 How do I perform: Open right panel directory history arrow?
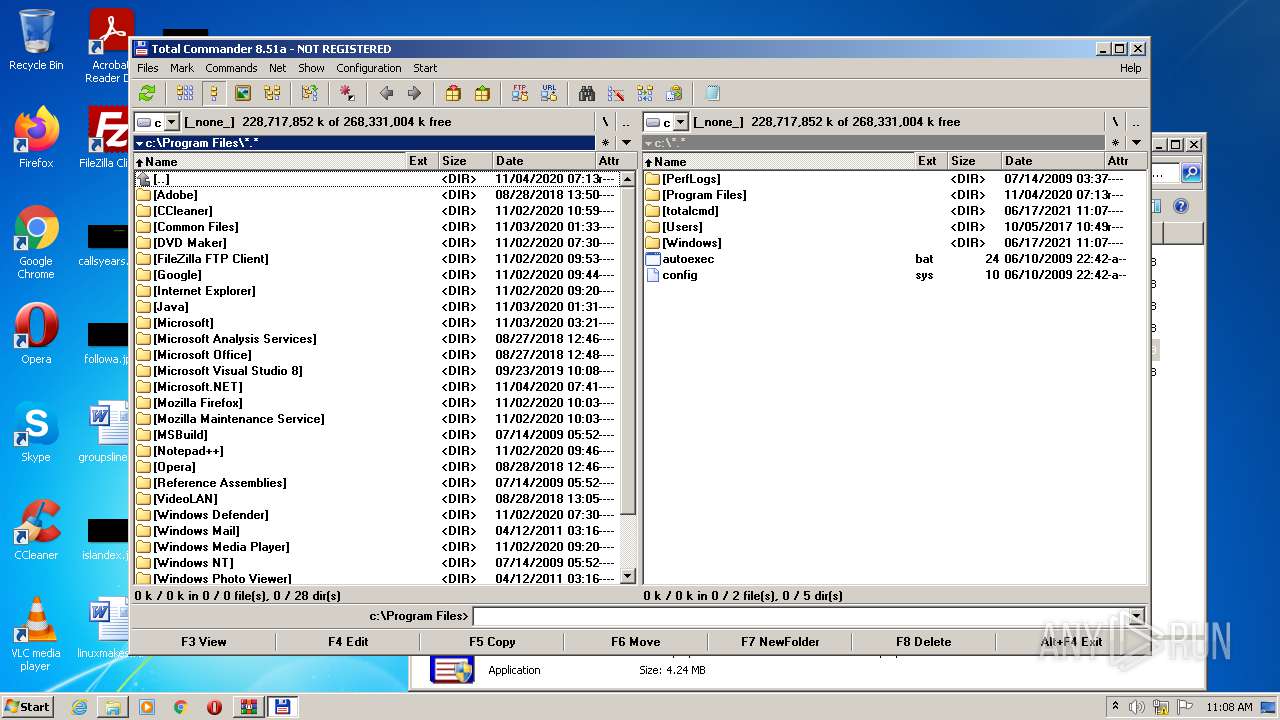coord(1136,143)
